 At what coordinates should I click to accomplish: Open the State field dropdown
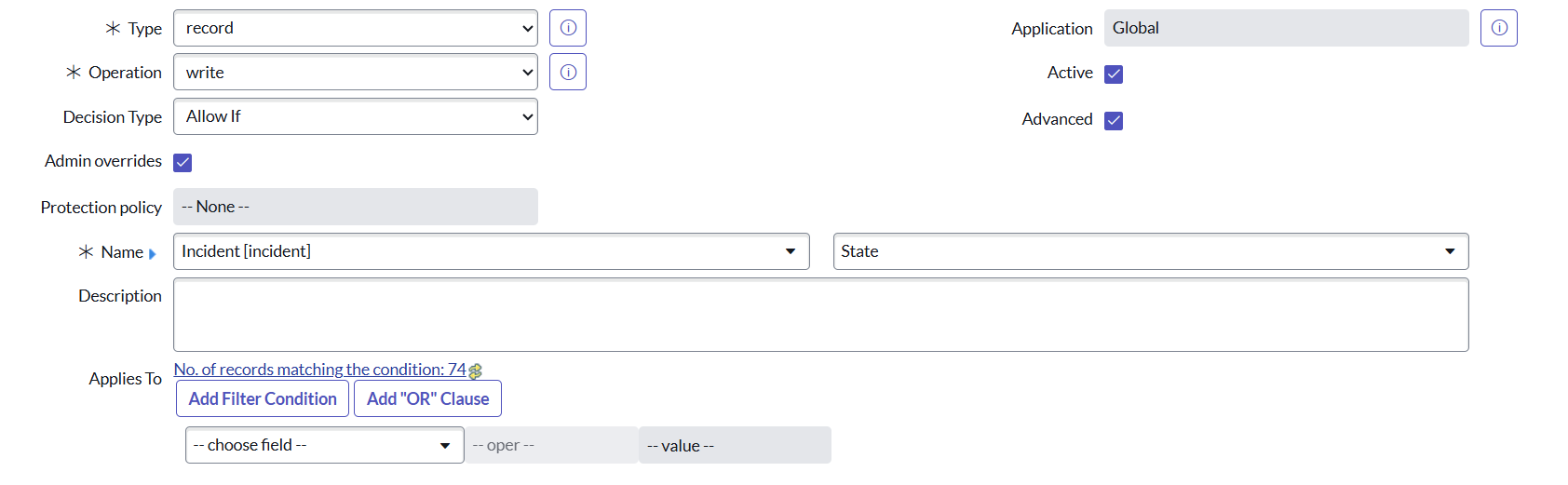point(1150,251)
